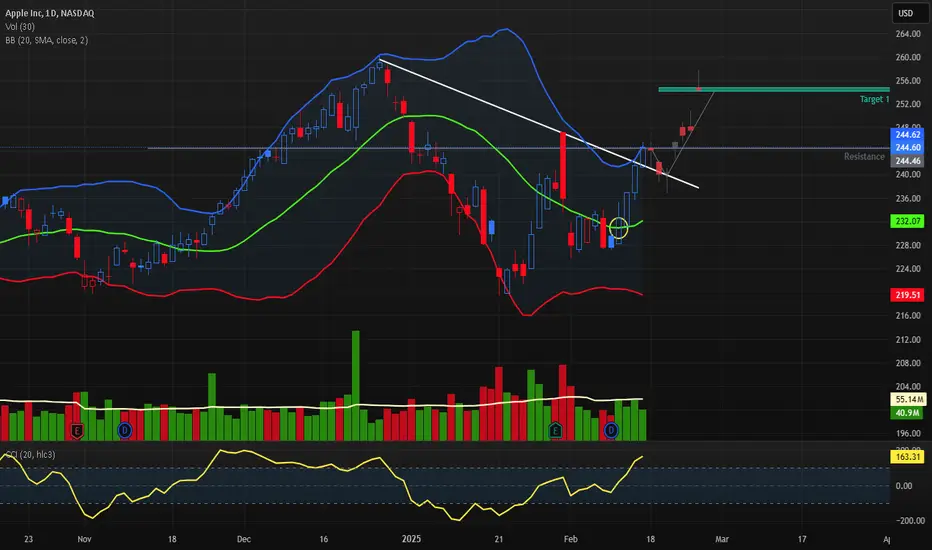
Task: Click the green 232.07 basis value label
Action: pos(908,221)
